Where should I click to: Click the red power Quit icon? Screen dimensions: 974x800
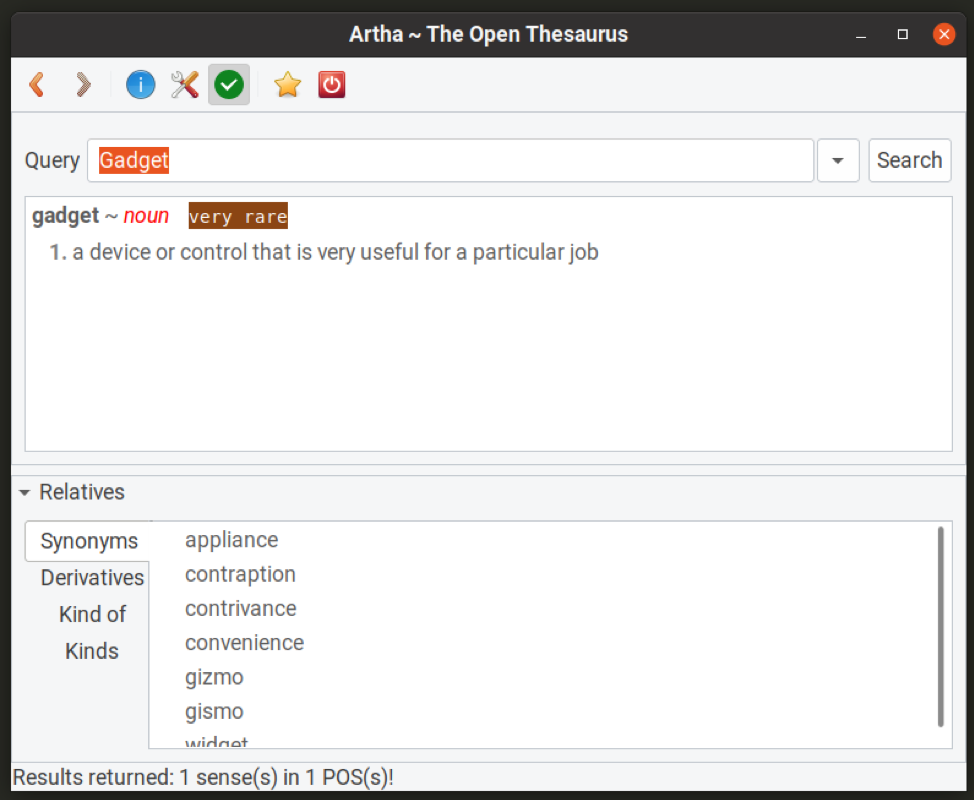pos(332,85)
